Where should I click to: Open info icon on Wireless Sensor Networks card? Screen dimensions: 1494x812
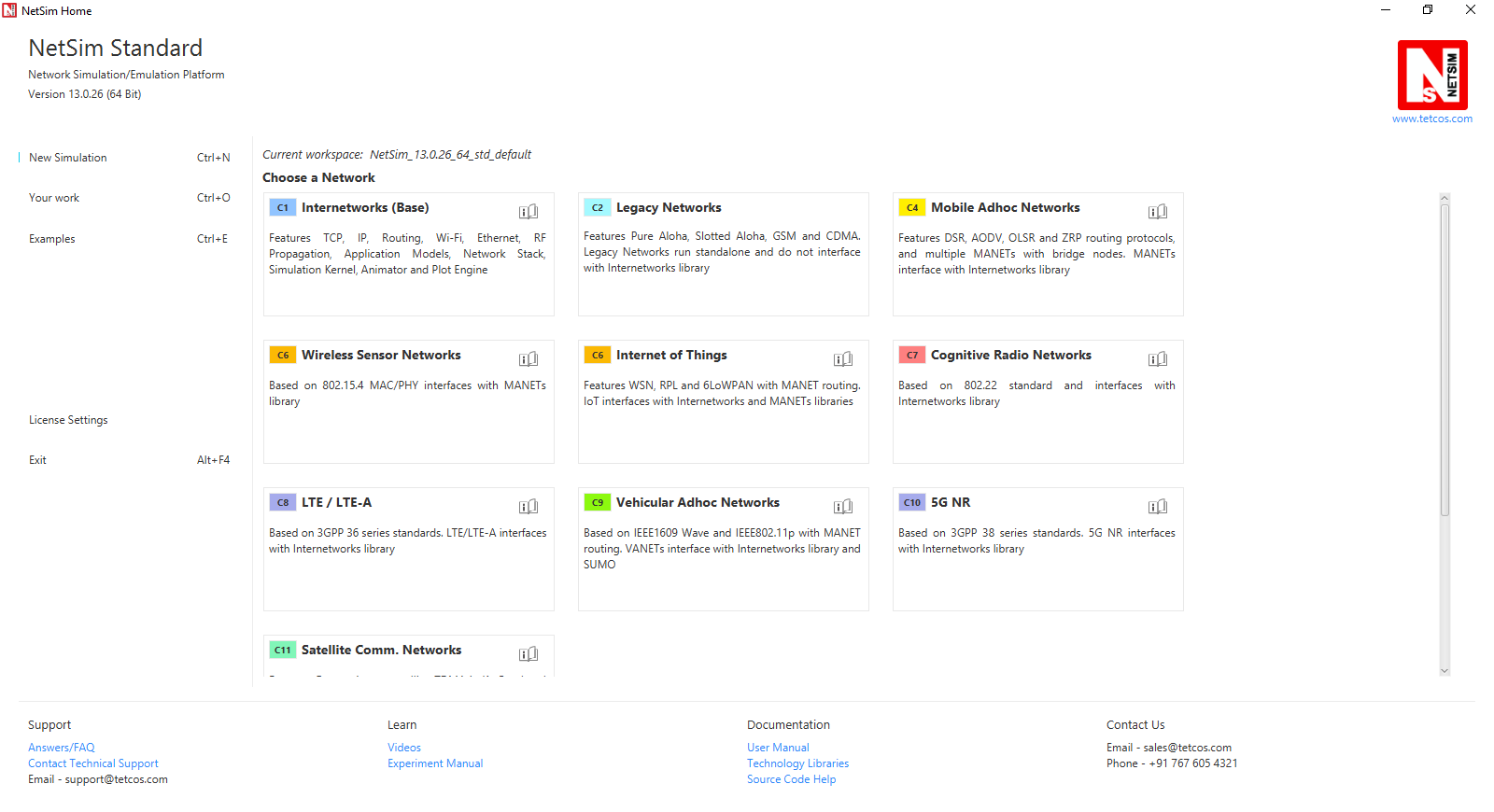tap(529, 359)
